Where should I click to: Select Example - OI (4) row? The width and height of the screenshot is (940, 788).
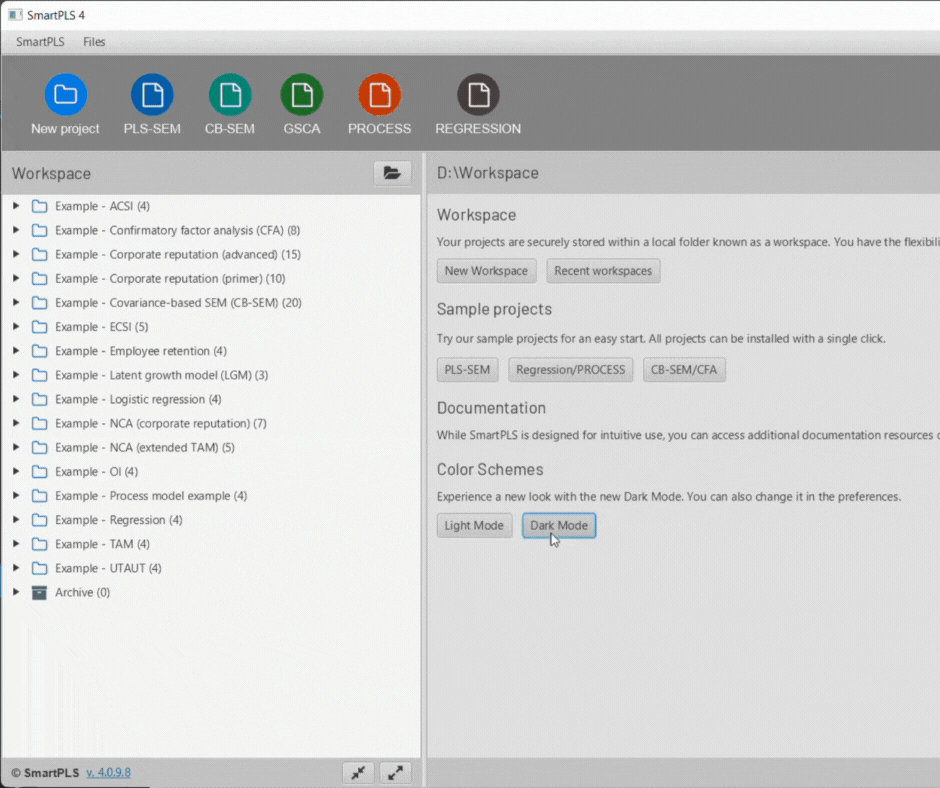pyautogui.click(x=211, y=471)
